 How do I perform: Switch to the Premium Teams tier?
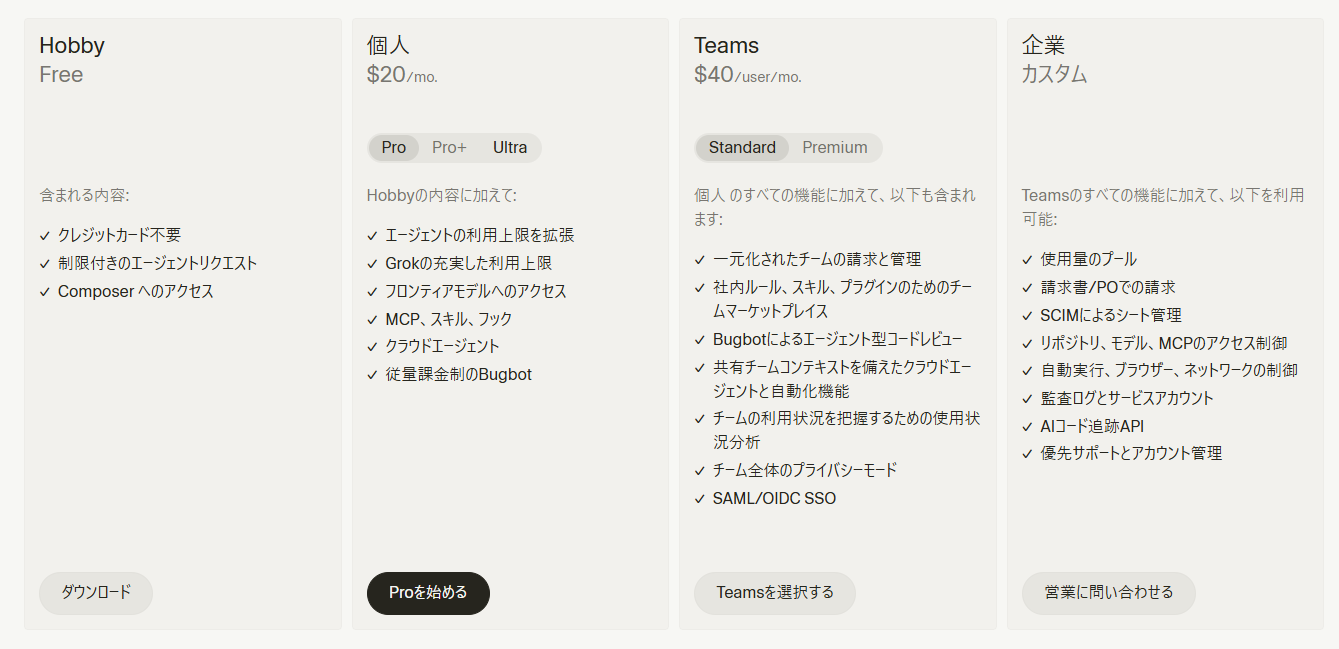click(835, 148)
